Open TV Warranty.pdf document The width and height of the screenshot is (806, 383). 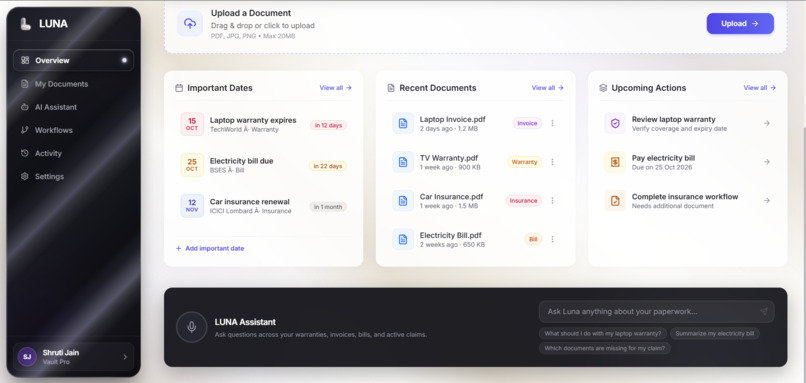click(449, 158)
